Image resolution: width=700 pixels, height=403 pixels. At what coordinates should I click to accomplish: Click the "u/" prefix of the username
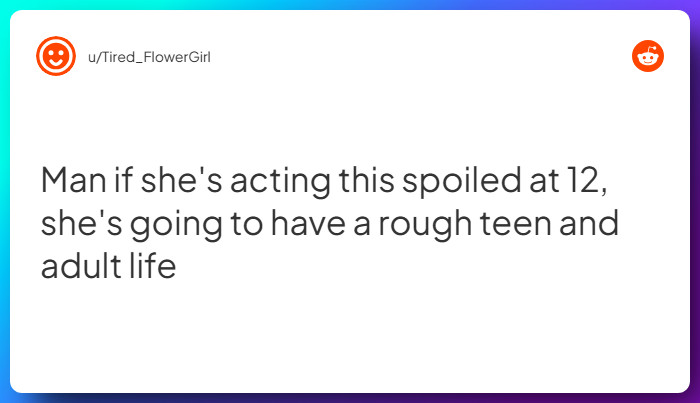tap(94, 57)
